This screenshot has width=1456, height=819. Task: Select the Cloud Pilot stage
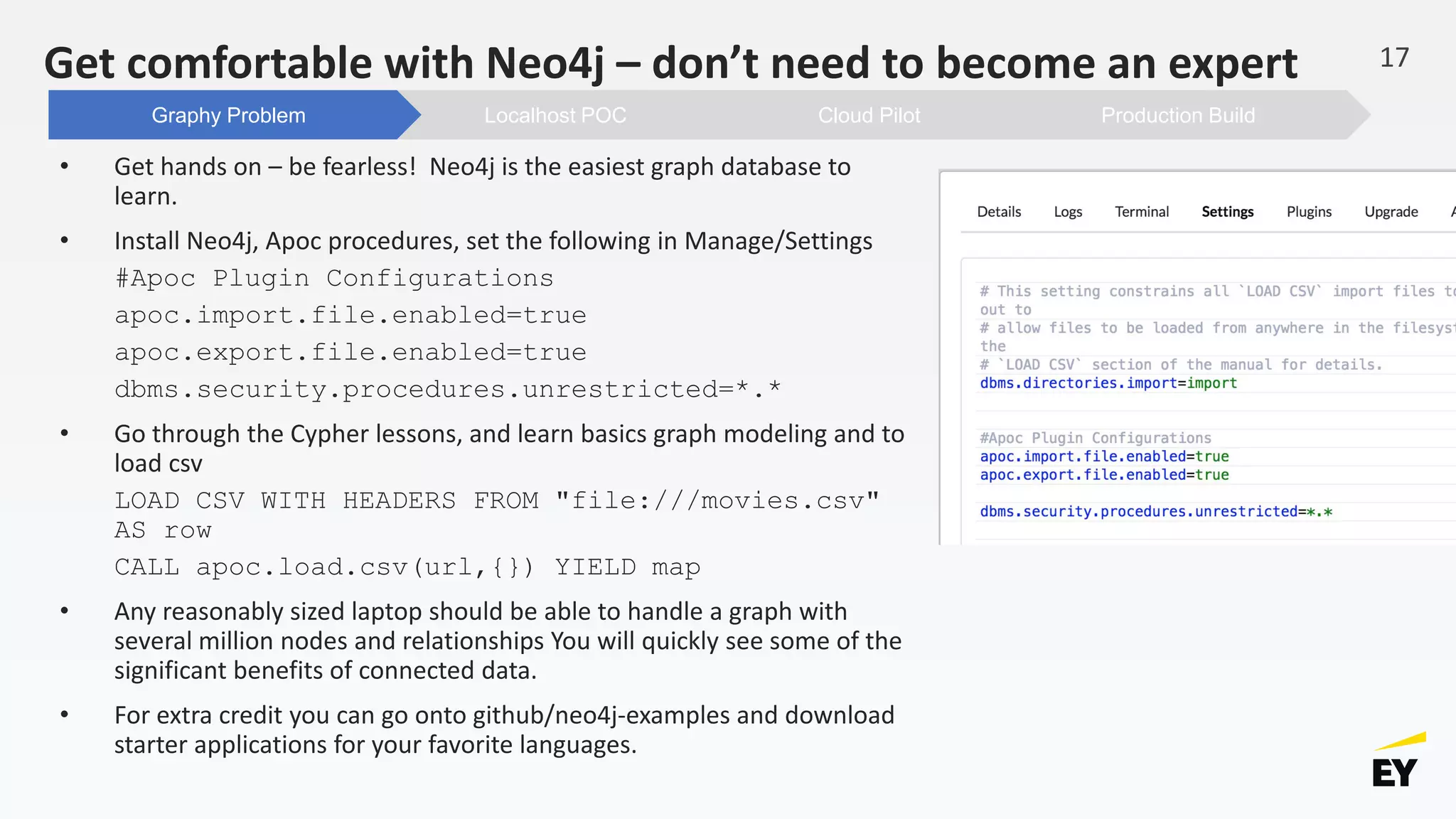coord(869,115)
